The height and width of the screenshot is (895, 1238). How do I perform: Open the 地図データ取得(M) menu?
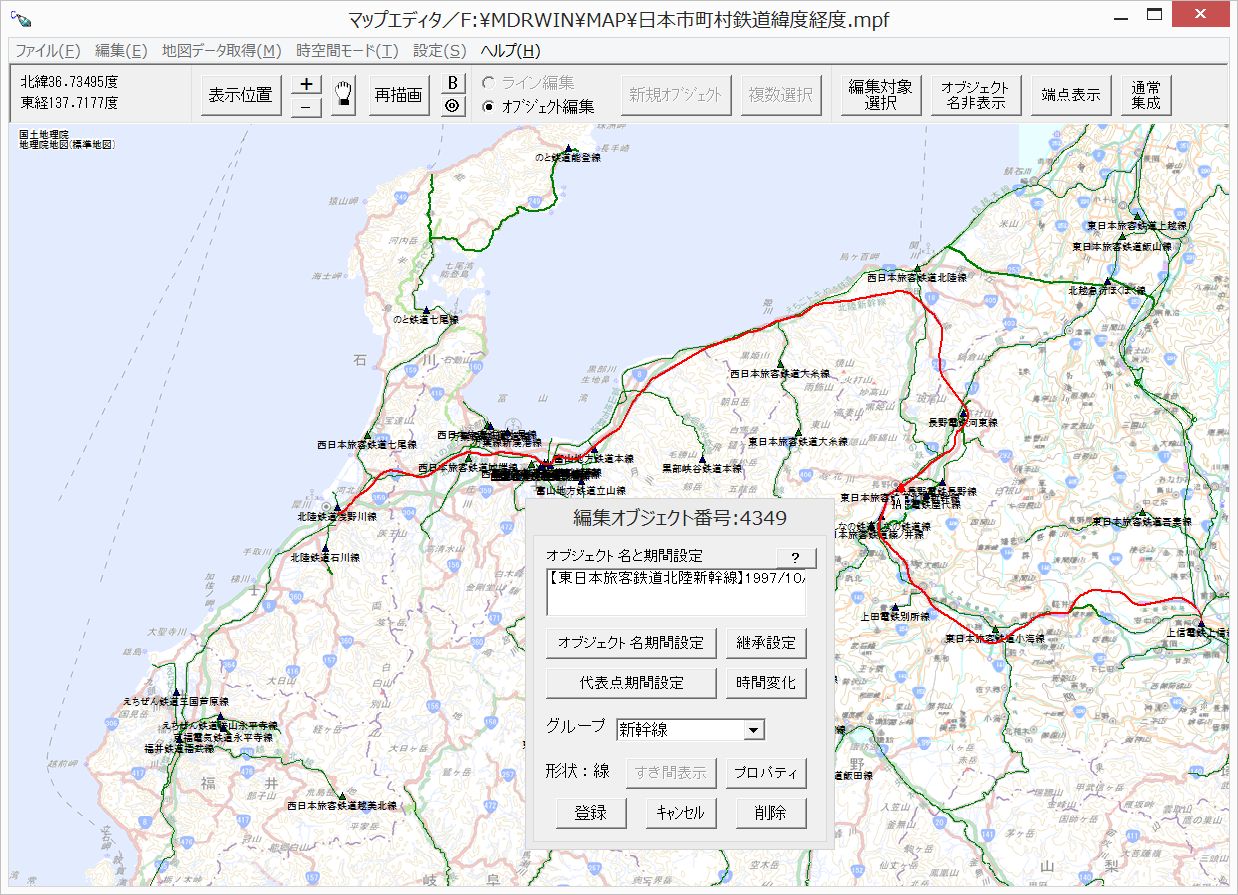click(x=222, y=51)
